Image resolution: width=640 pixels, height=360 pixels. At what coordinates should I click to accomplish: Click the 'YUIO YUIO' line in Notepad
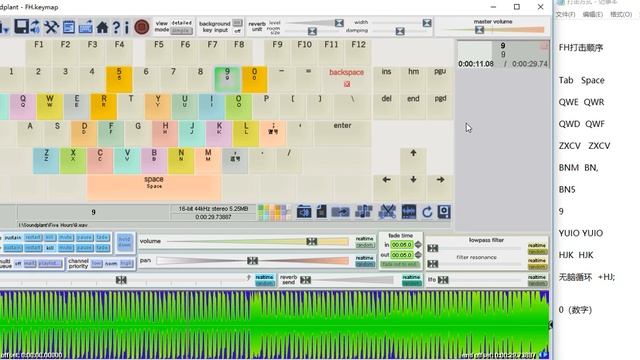click(580, 233)
